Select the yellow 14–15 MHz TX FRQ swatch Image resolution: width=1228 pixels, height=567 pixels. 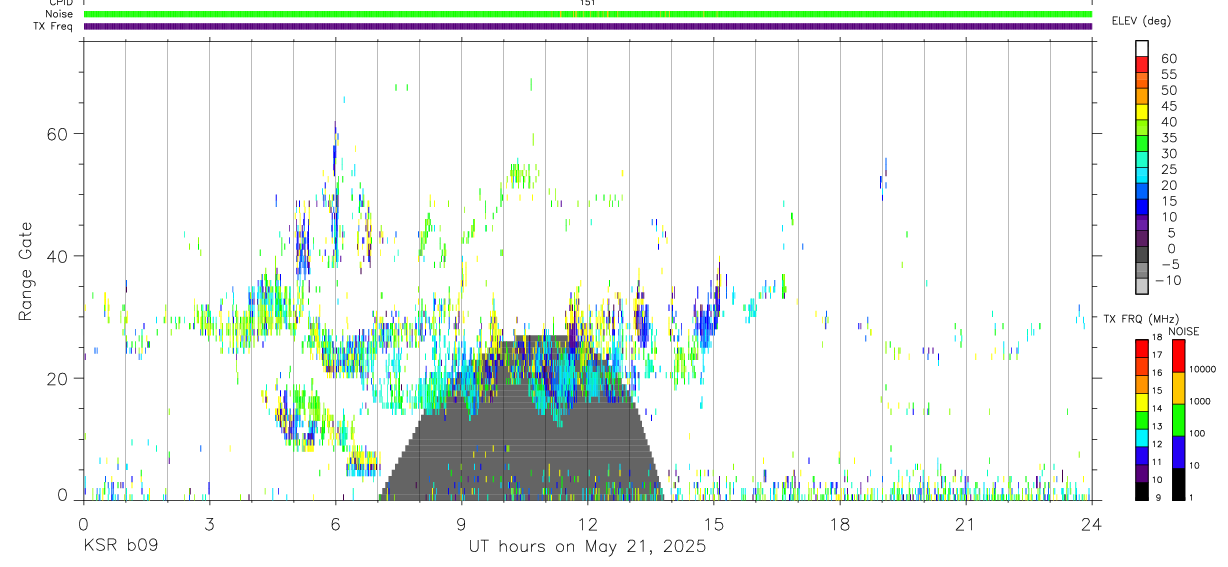click(1142, 402)
